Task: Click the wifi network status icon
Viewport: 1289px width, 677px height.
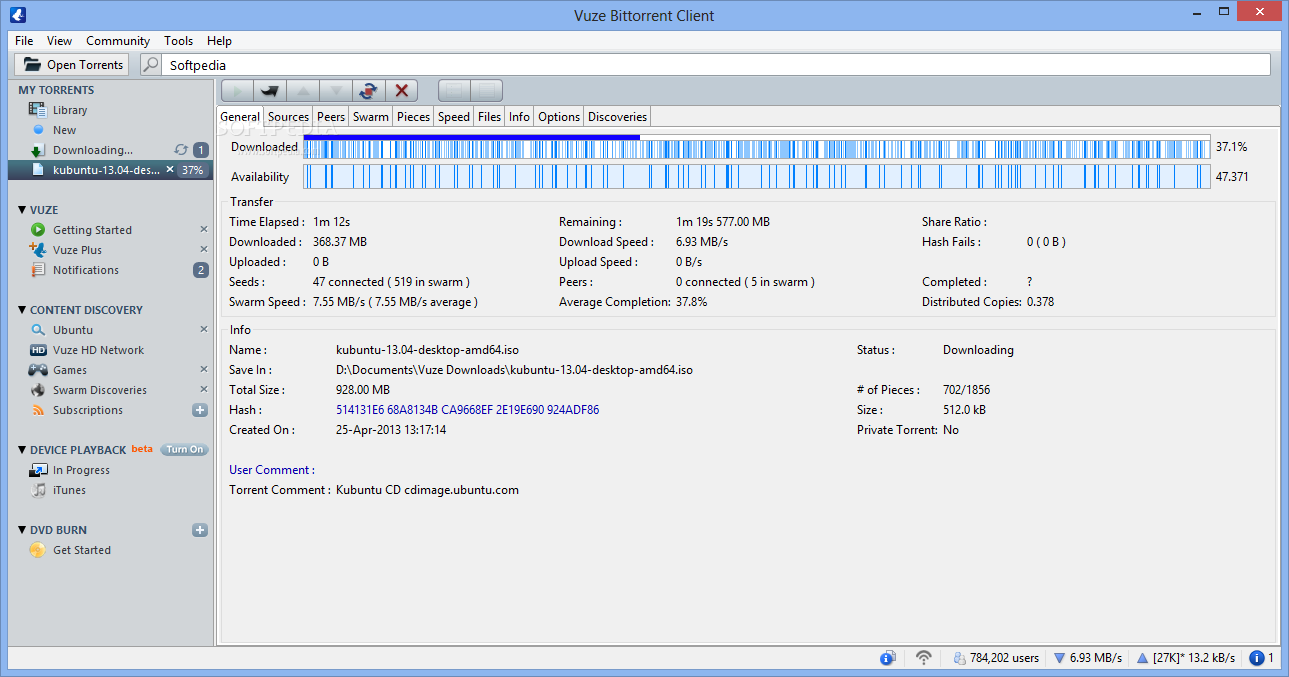Action: point(924,658)
